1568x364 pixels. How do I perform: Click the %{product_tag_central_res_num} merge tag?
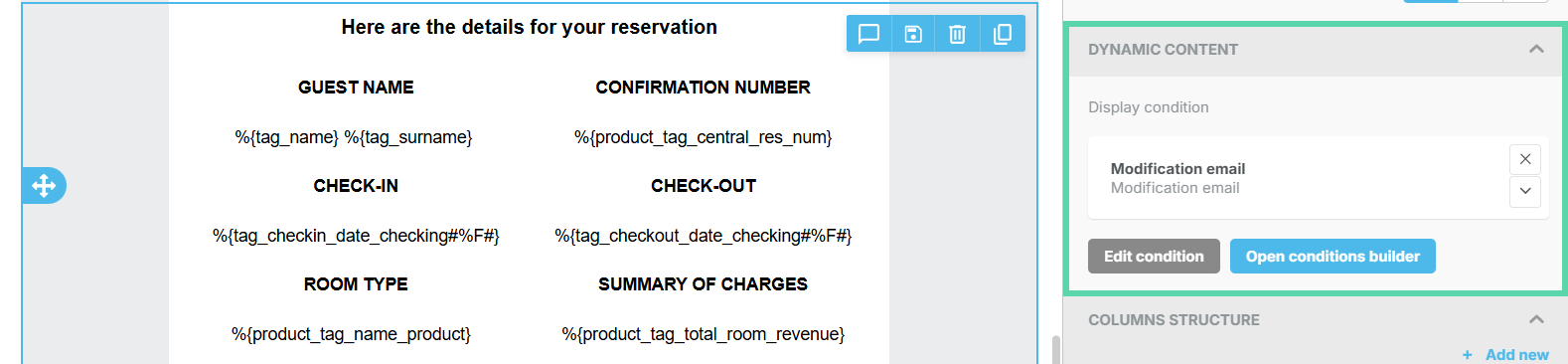point(704,137)
